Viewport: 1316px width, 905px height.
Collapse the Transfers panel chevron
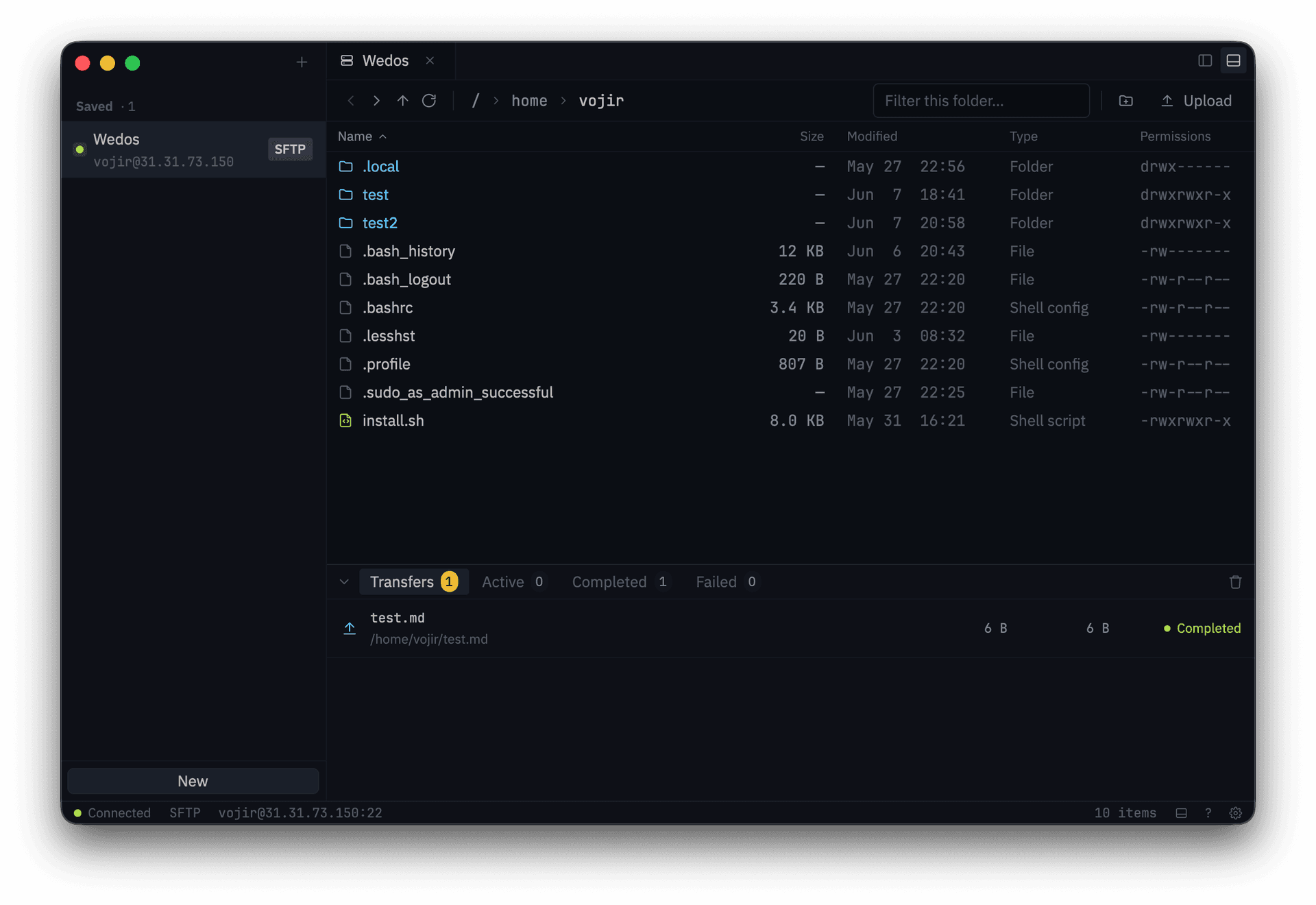click(344, 582)
